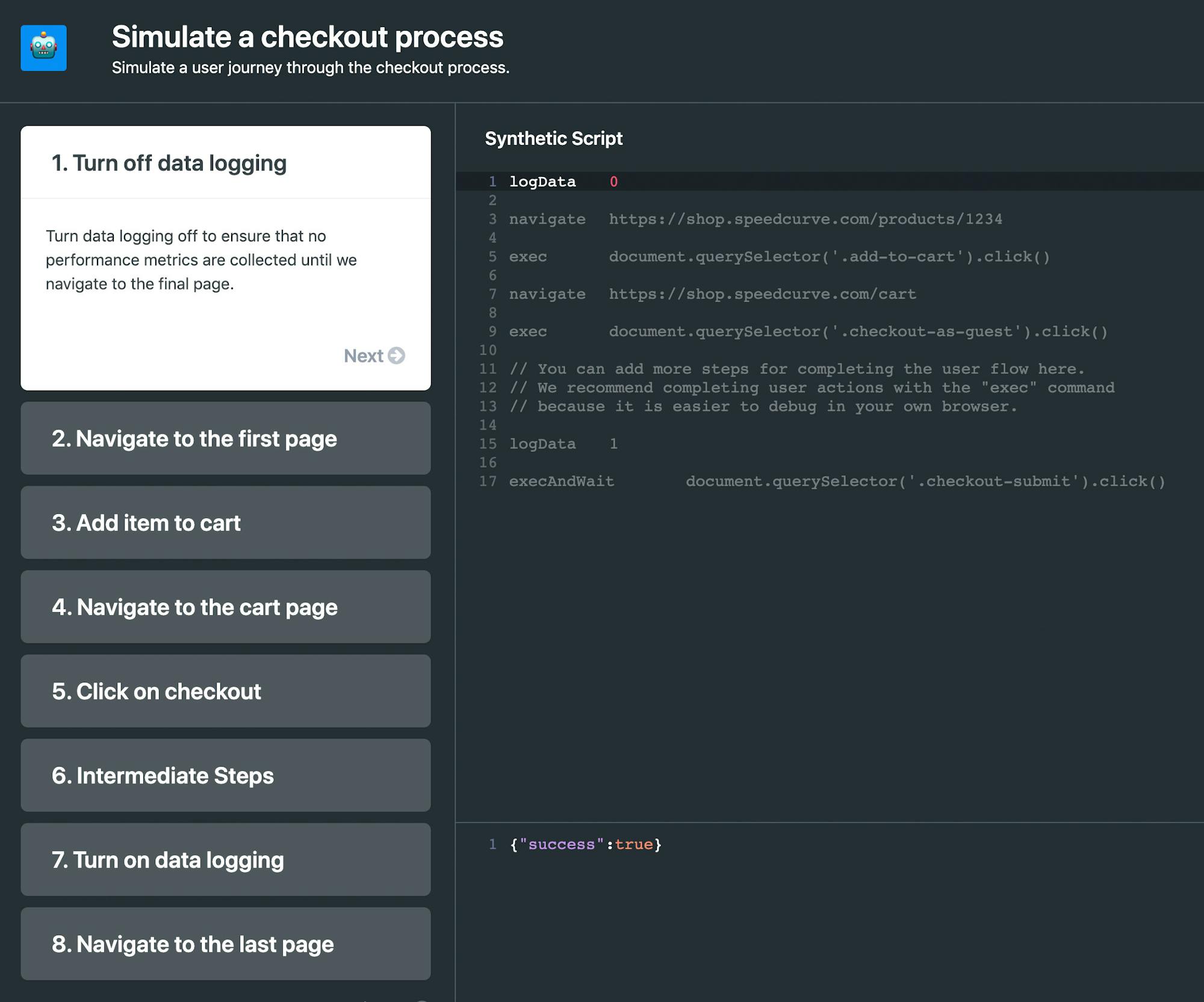Click the logData 0 line in script
Image resolution: width=1204 pixels, height=1002 pixels.
[x=563, y=182]
